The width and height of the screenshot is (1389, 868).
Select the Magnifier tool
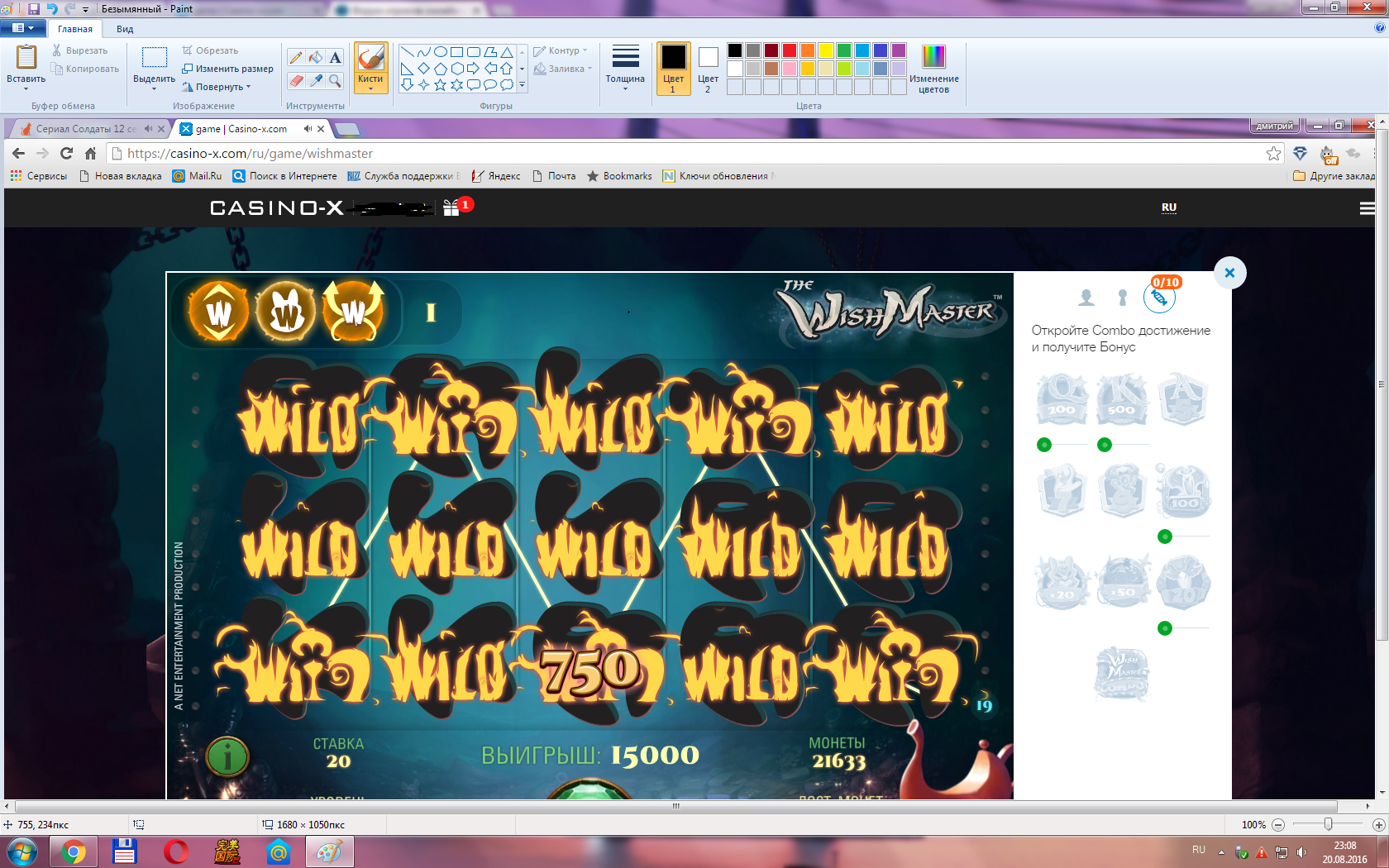[x=335, y=80]
